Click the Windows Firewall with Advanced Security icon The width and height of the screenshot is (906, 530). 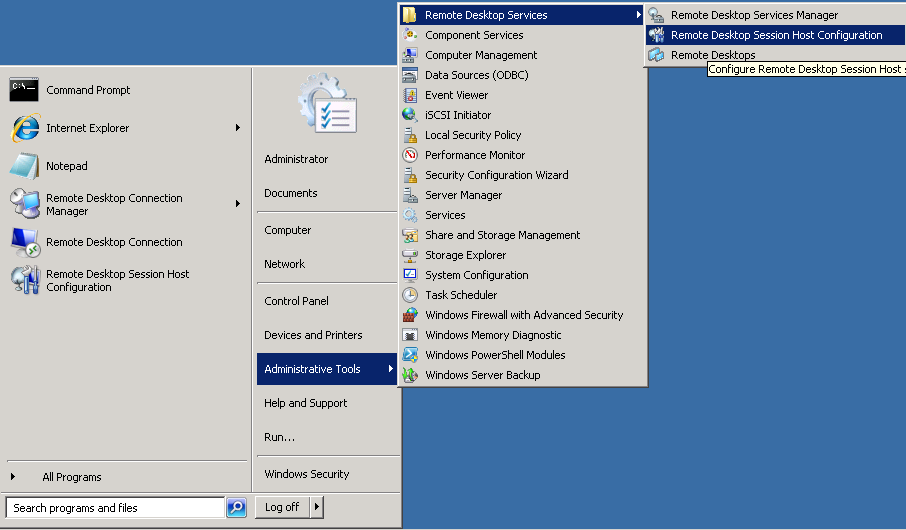pos(410,315)
